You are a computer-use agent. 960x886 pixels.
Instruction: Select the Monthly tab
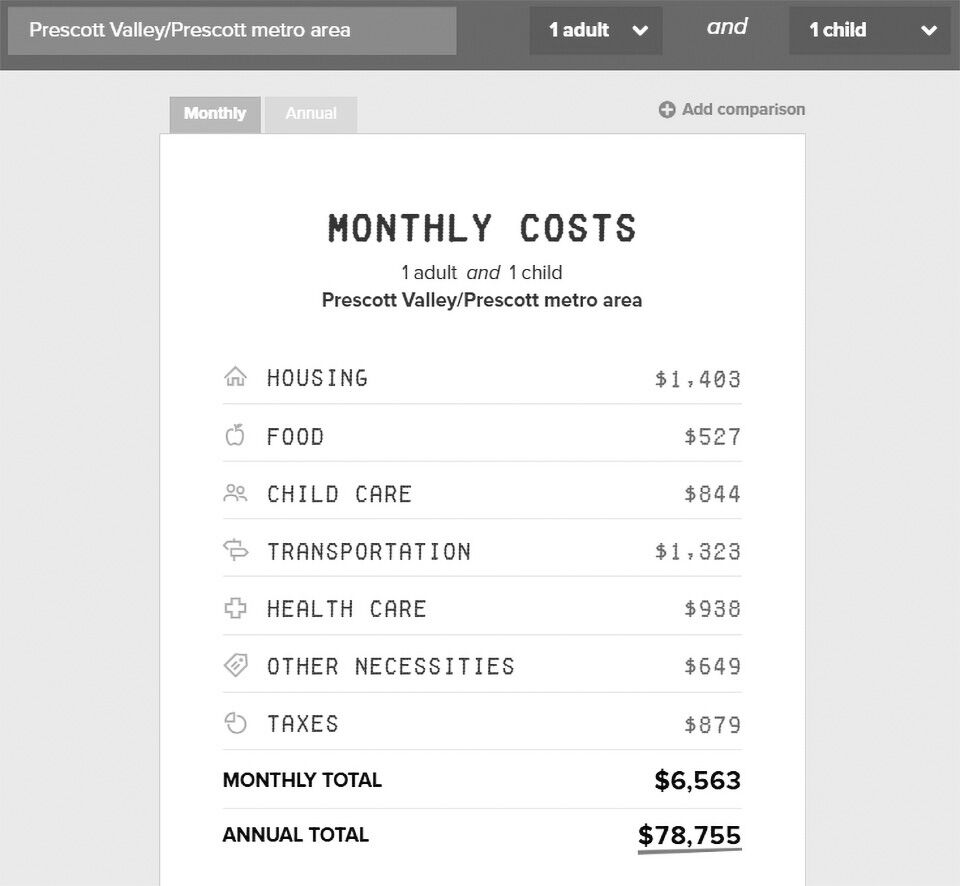click(x=215, y=114)
